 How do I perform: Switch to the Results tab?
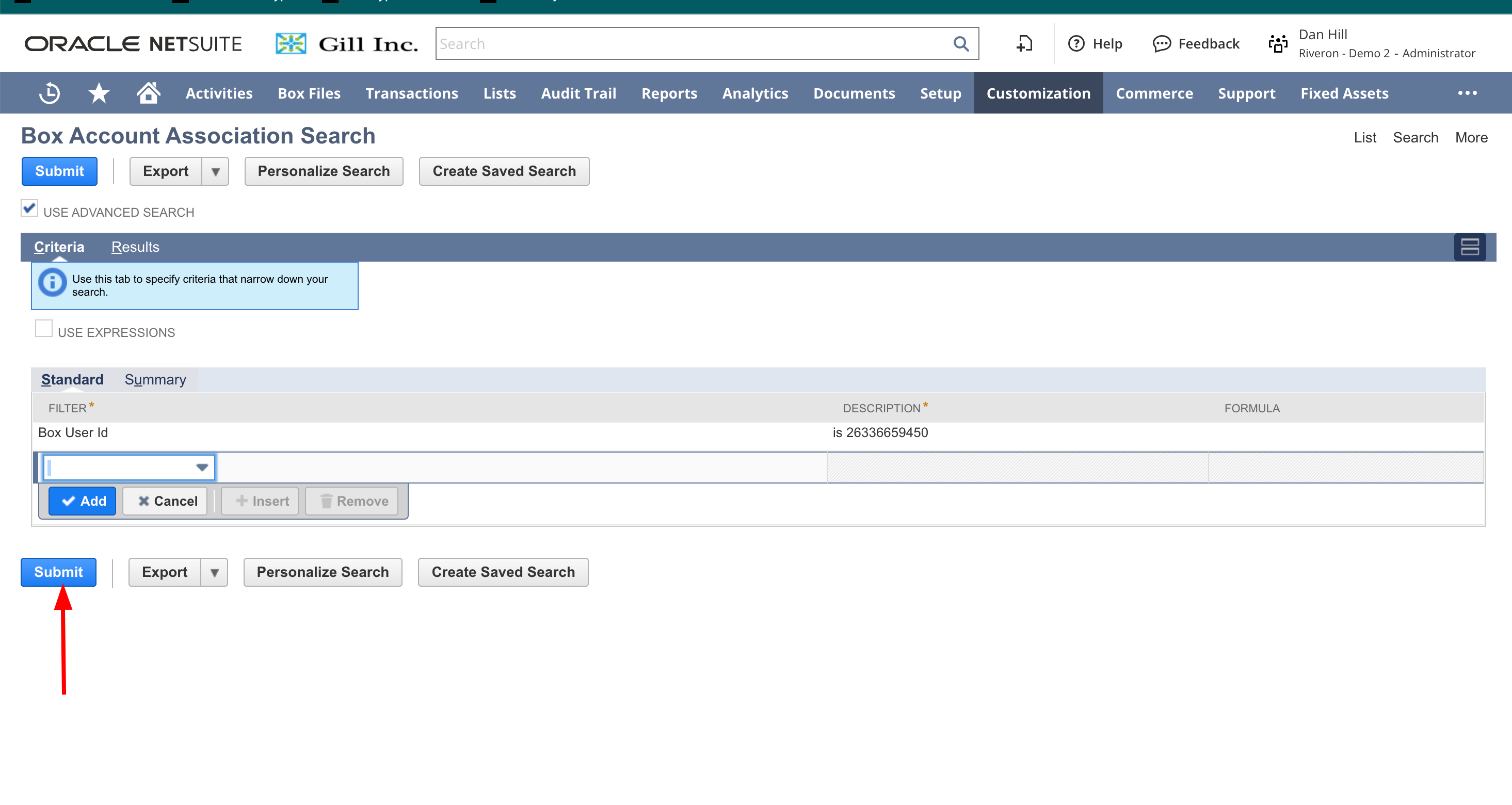click(135, 247)
